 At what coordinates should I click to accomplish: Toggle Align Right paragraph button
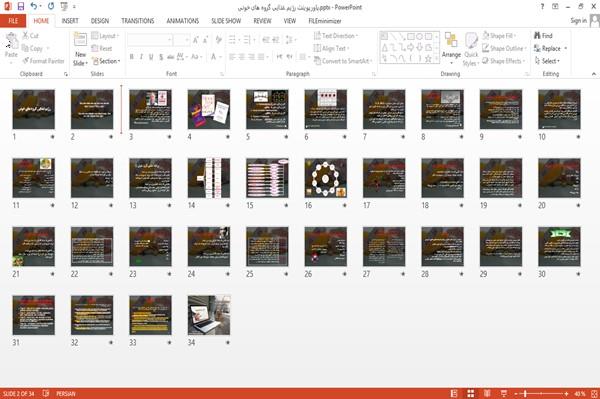click(251, 57)
